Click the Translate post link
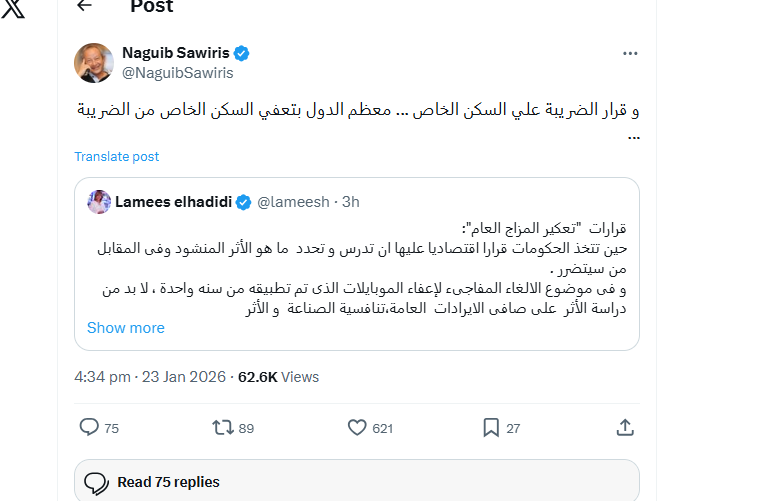Screen dimensions: 759x501 [117, 156]
